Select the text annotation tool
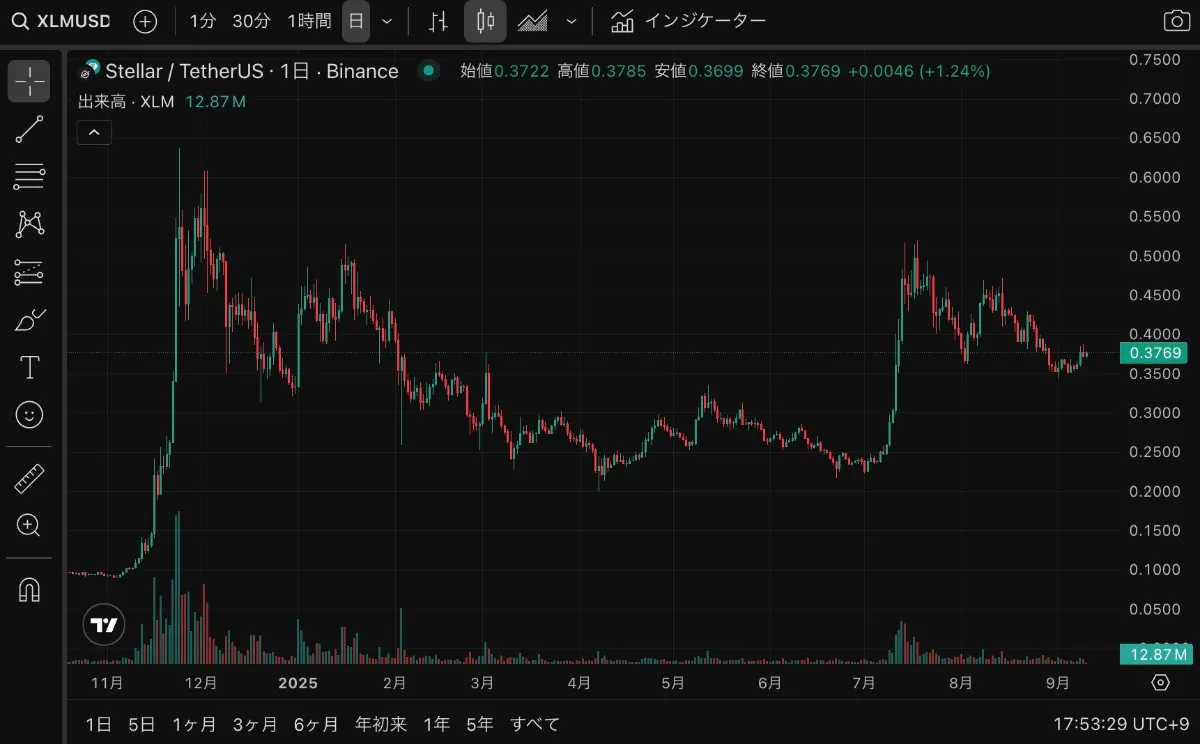The height and width of the screenshot is (744, 1200). click(x=30, y=367)
